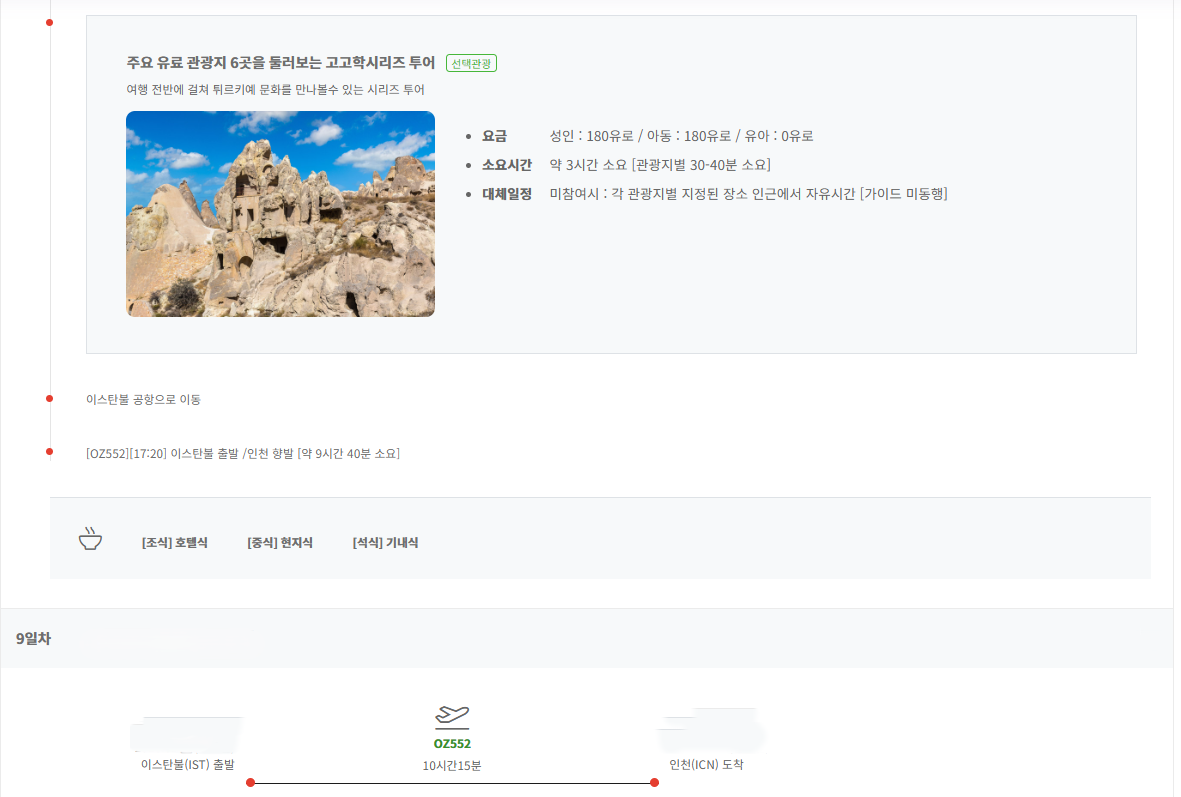
Task: Click the 고고학시리즈 투어 title
Action: point(281,63)
